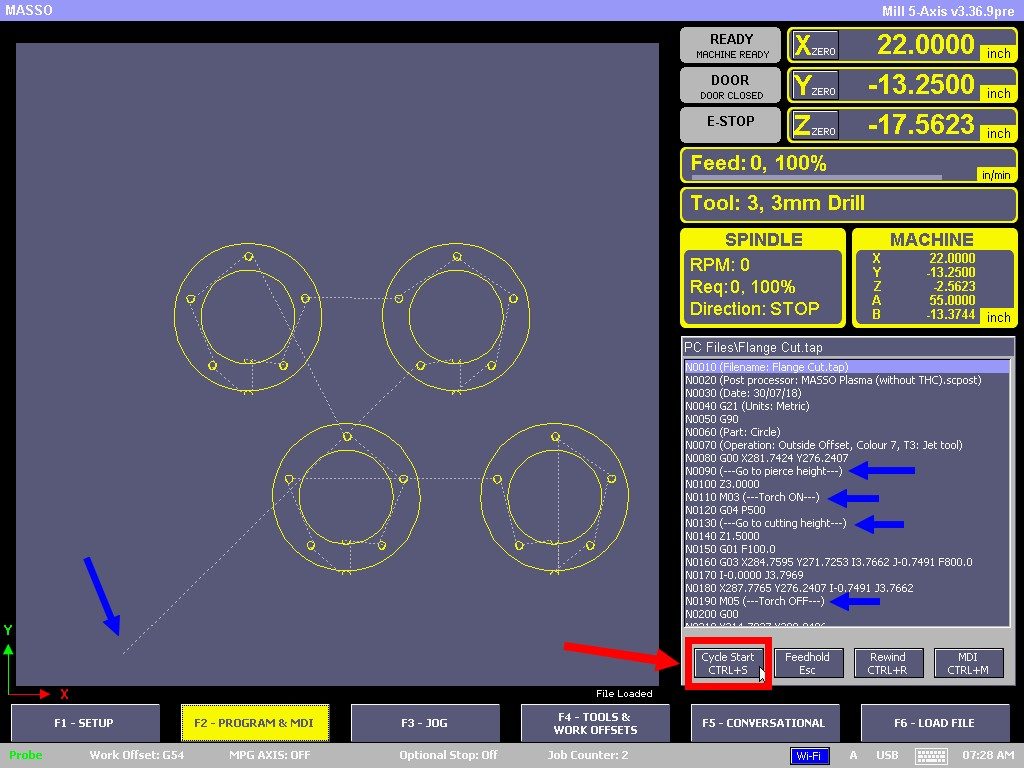Click the E-STOP status indicator
Screen dimensions: 1024x768
[x=731, y=125]
